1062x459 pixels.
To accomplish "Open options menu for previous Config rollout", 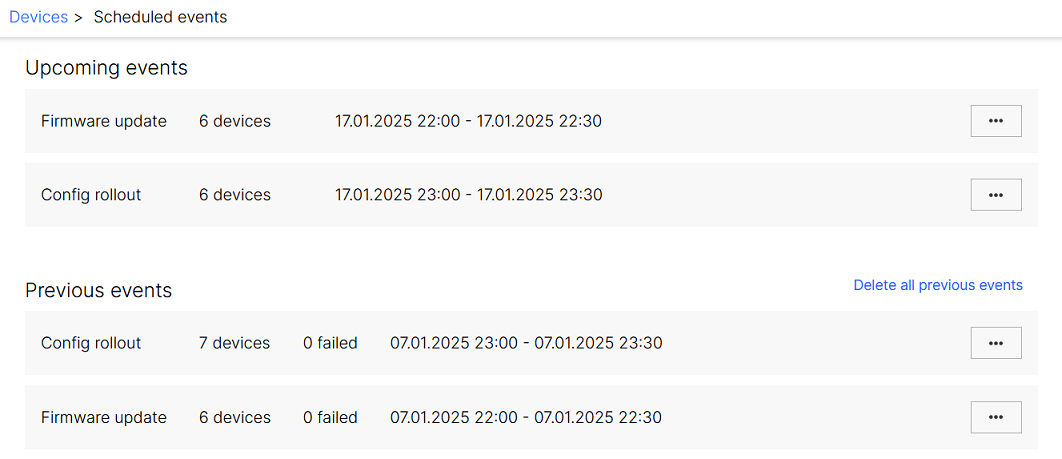I will tap(995, 343).
